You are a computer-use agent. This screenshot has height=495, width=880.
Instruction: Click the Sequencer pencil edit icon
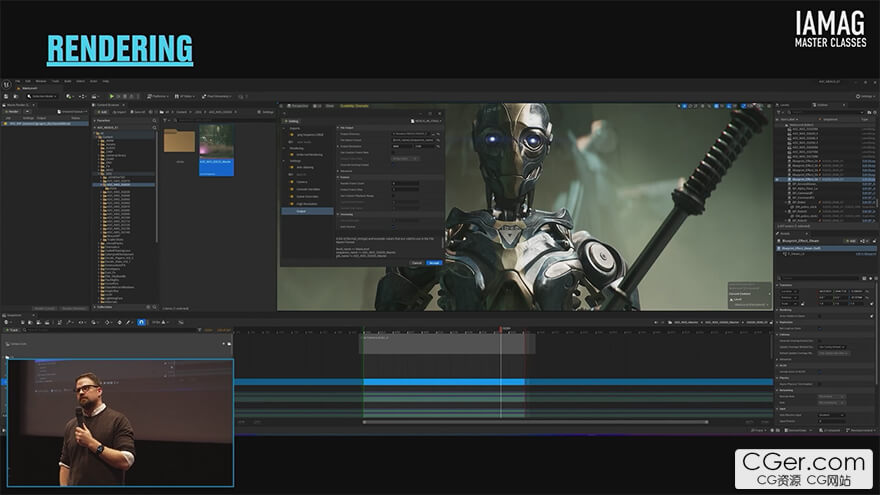(x=129, y=322)
